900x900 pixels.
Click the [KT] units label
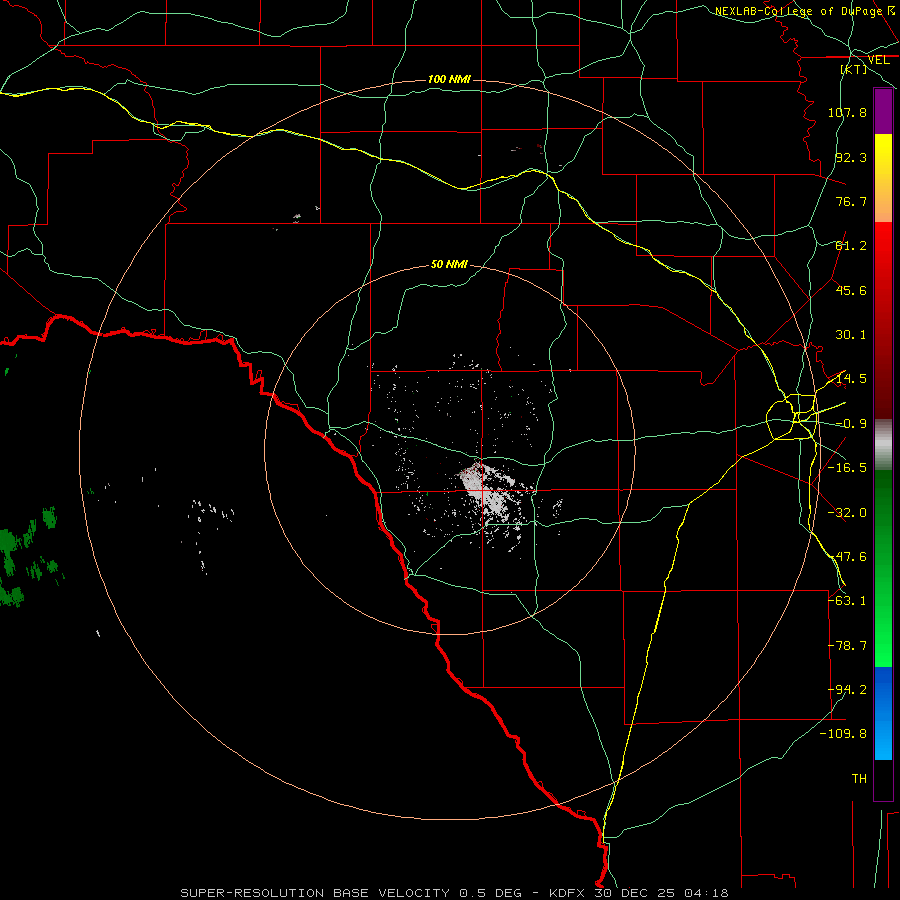[x=854, y=69]
